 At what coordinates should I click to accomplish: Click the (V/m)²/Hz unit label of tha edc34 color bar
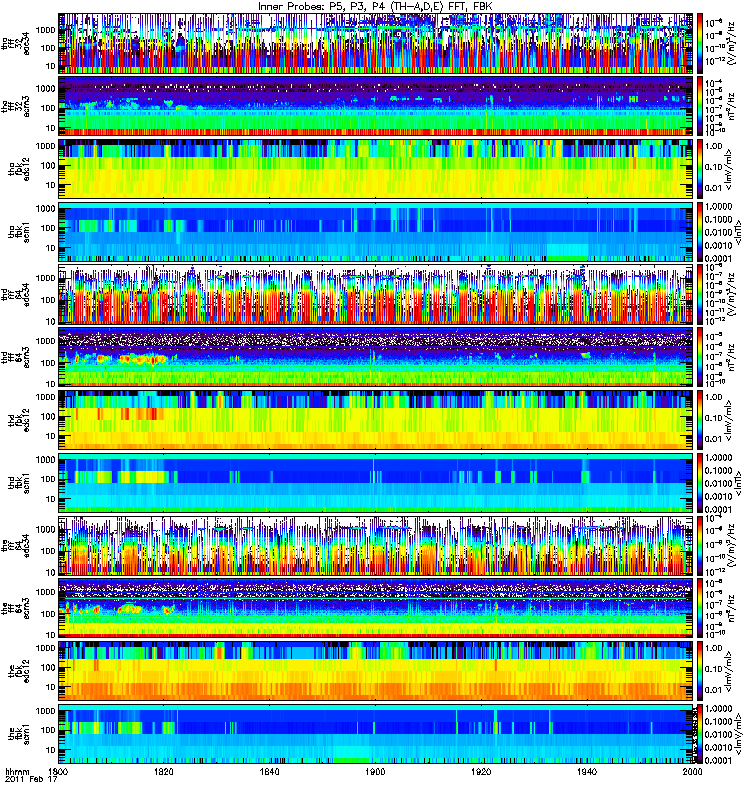731,44
